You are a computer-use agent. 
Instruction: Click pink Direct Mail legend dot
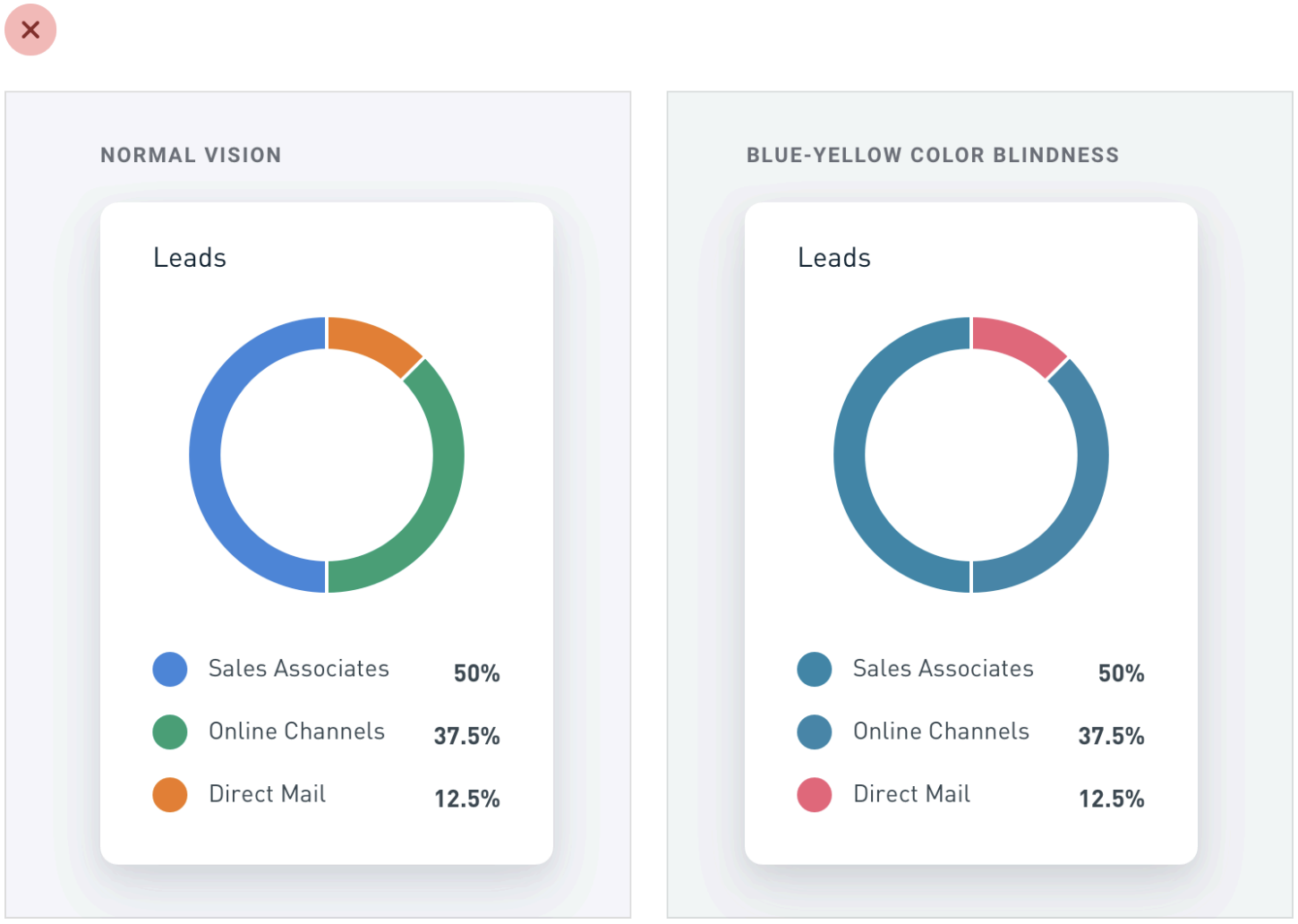point(815,794)
